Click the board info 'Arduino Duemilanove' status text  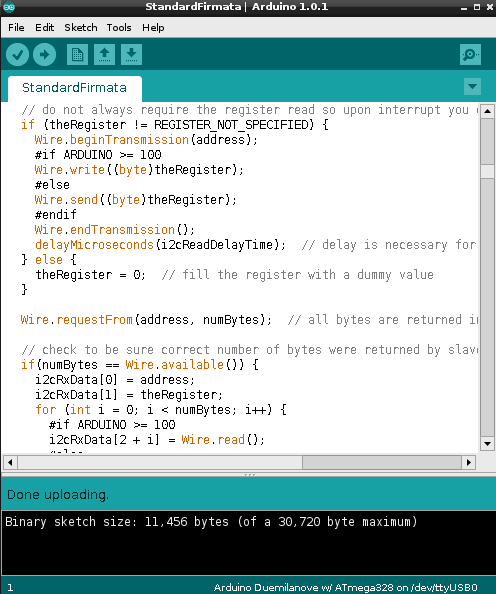click(x=345, y=588)
